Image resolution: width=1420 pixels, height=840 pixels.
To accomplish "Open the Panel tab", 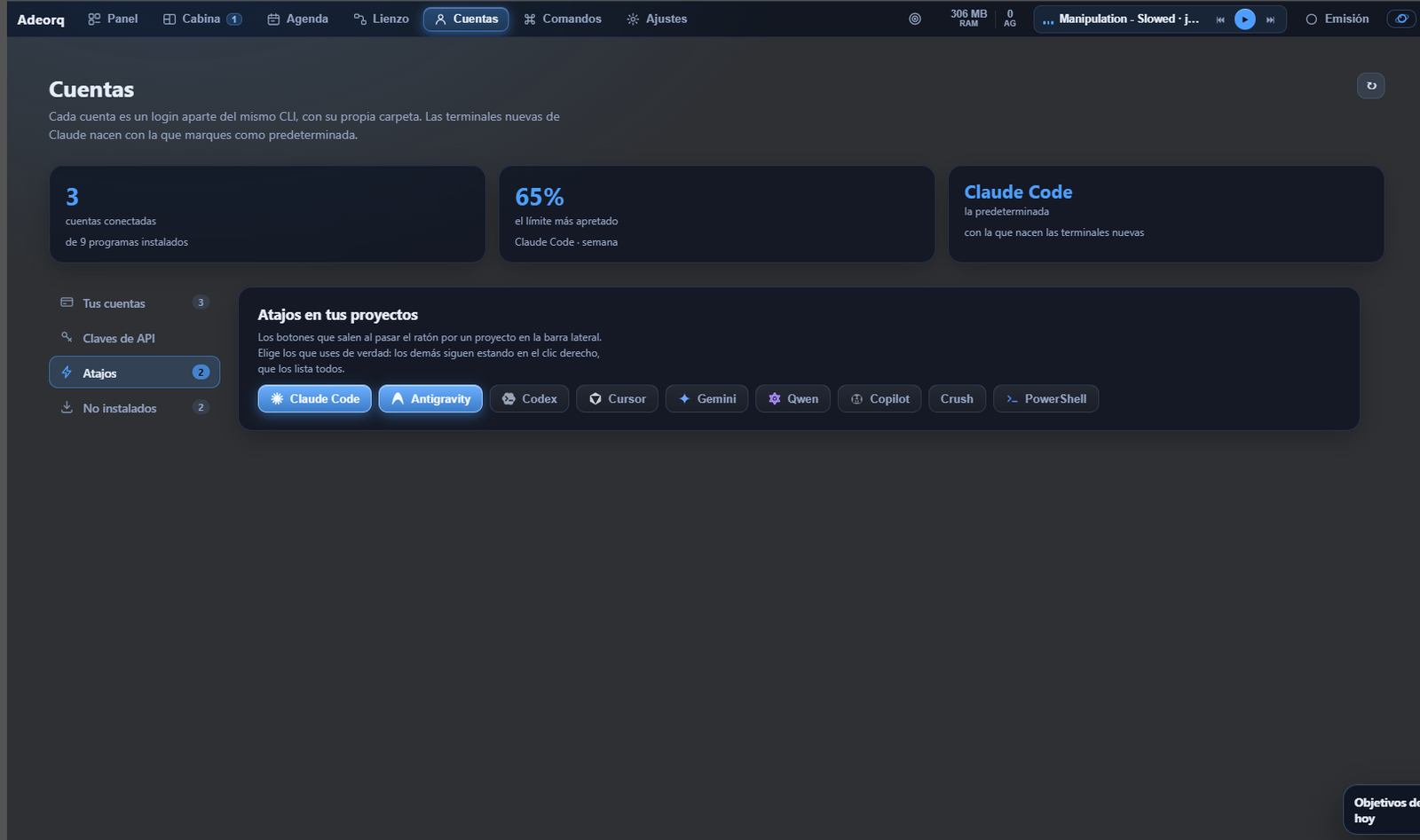I will coord(113,19).
